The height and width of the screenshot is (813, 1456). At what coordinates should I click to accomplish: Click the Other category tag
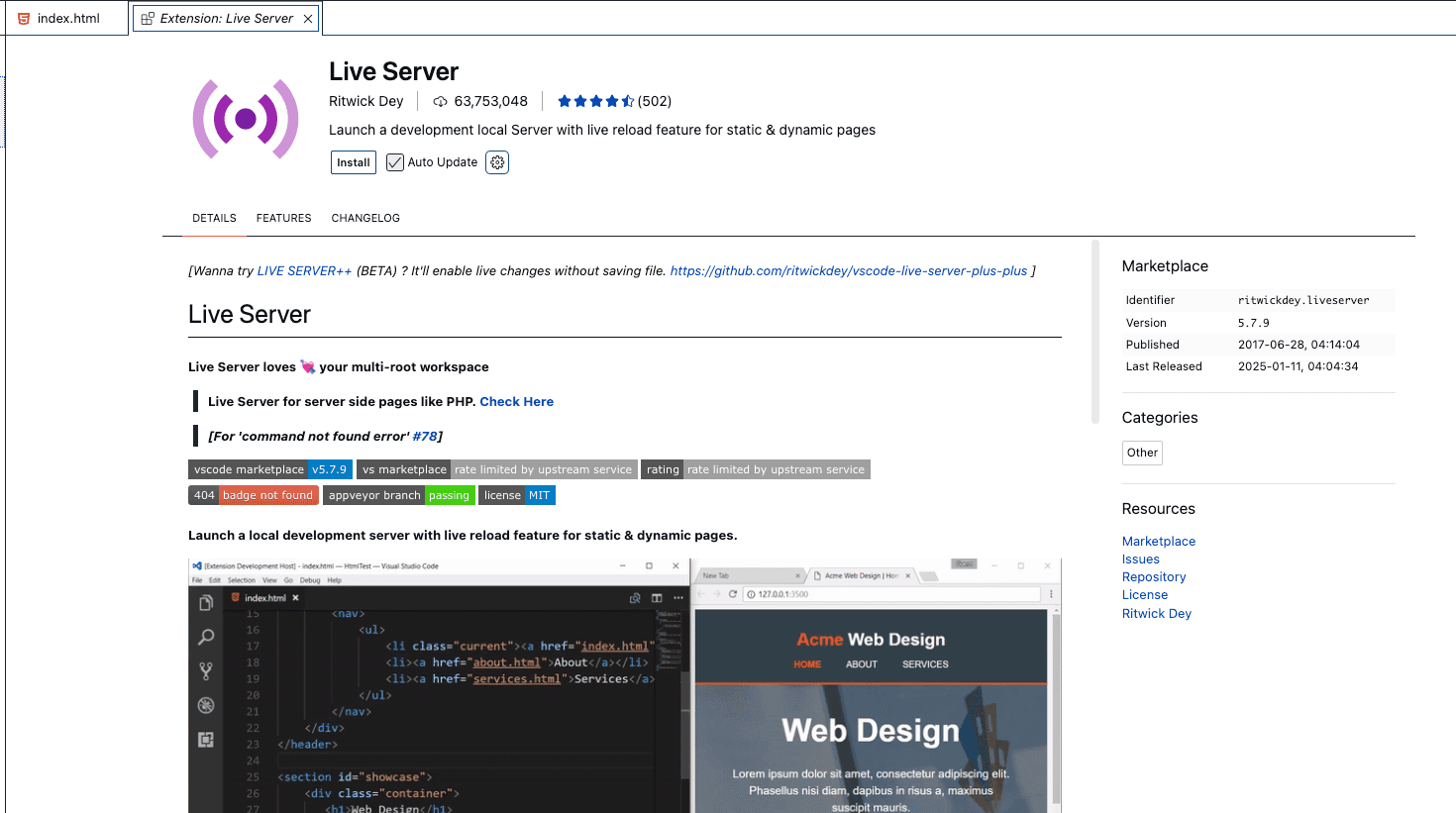point(1142,453)
